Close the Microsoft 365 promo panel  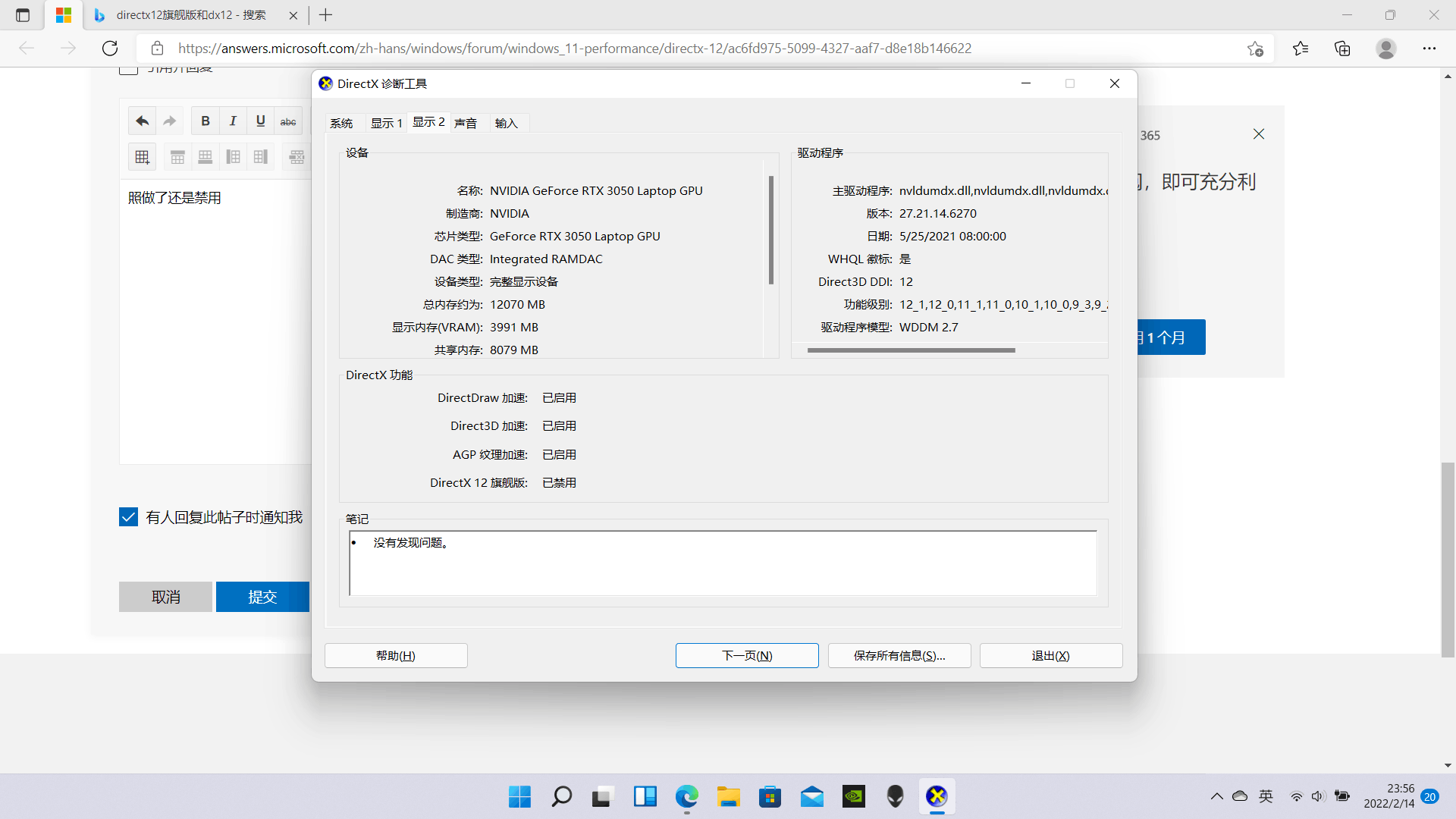click(x=1259, y=134)
